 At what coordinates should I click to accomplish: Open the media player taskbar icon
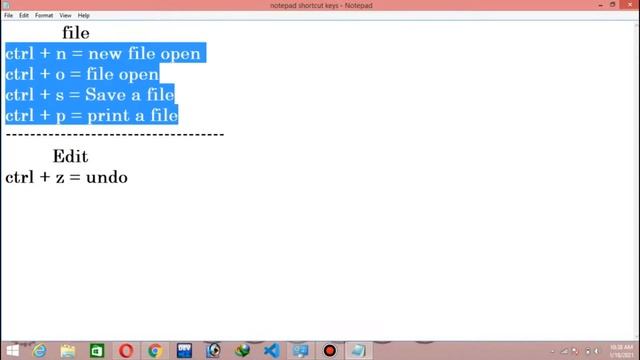(213, 351)
